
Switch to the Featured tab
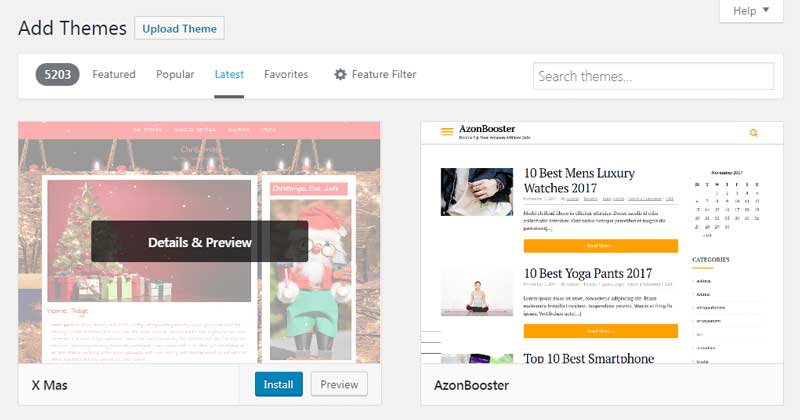(x=114, y=75)
